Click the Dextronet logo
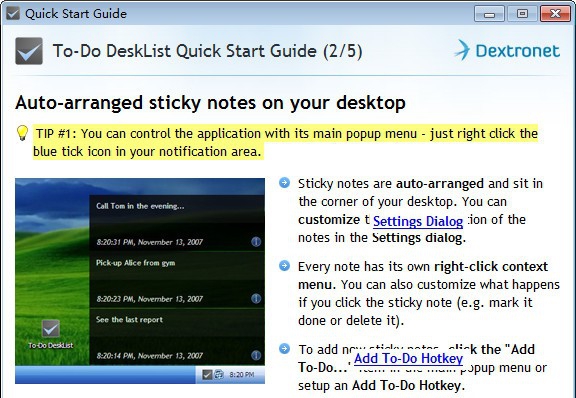 click(507, 50)
